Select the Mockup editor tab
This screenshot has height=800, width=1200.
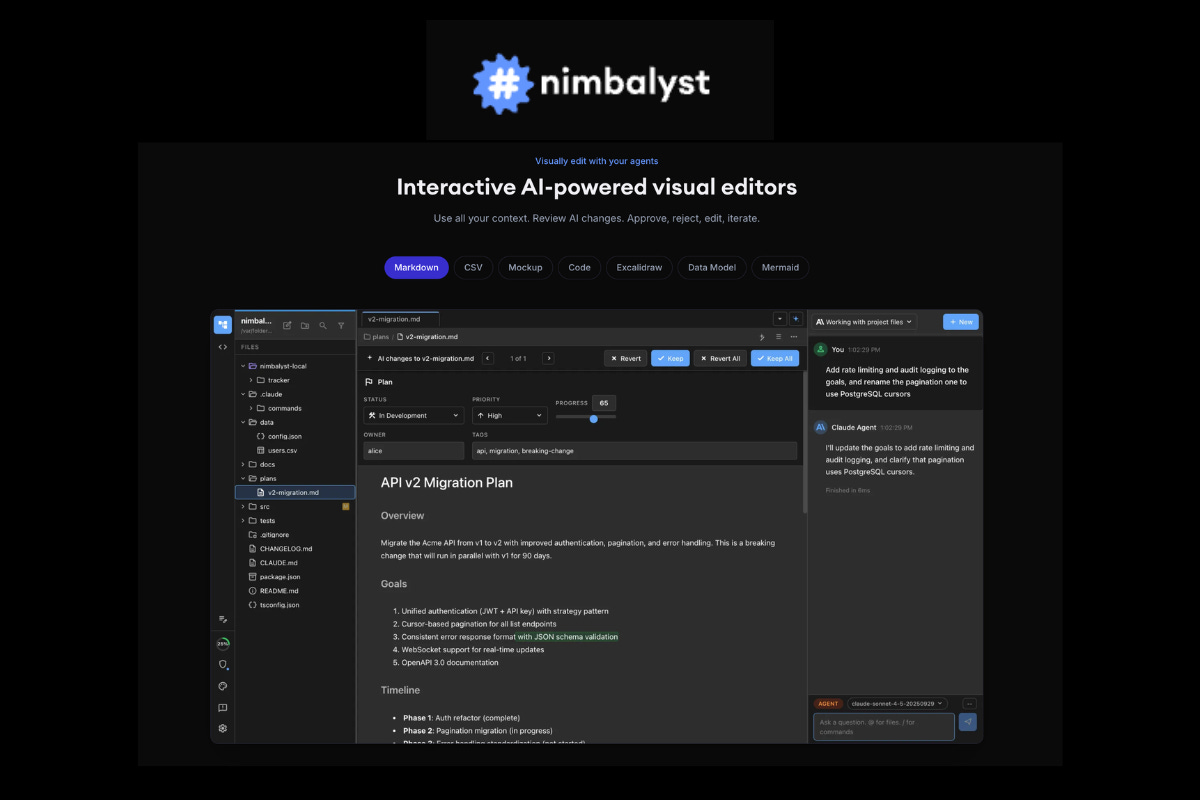[x=525, y=268]
